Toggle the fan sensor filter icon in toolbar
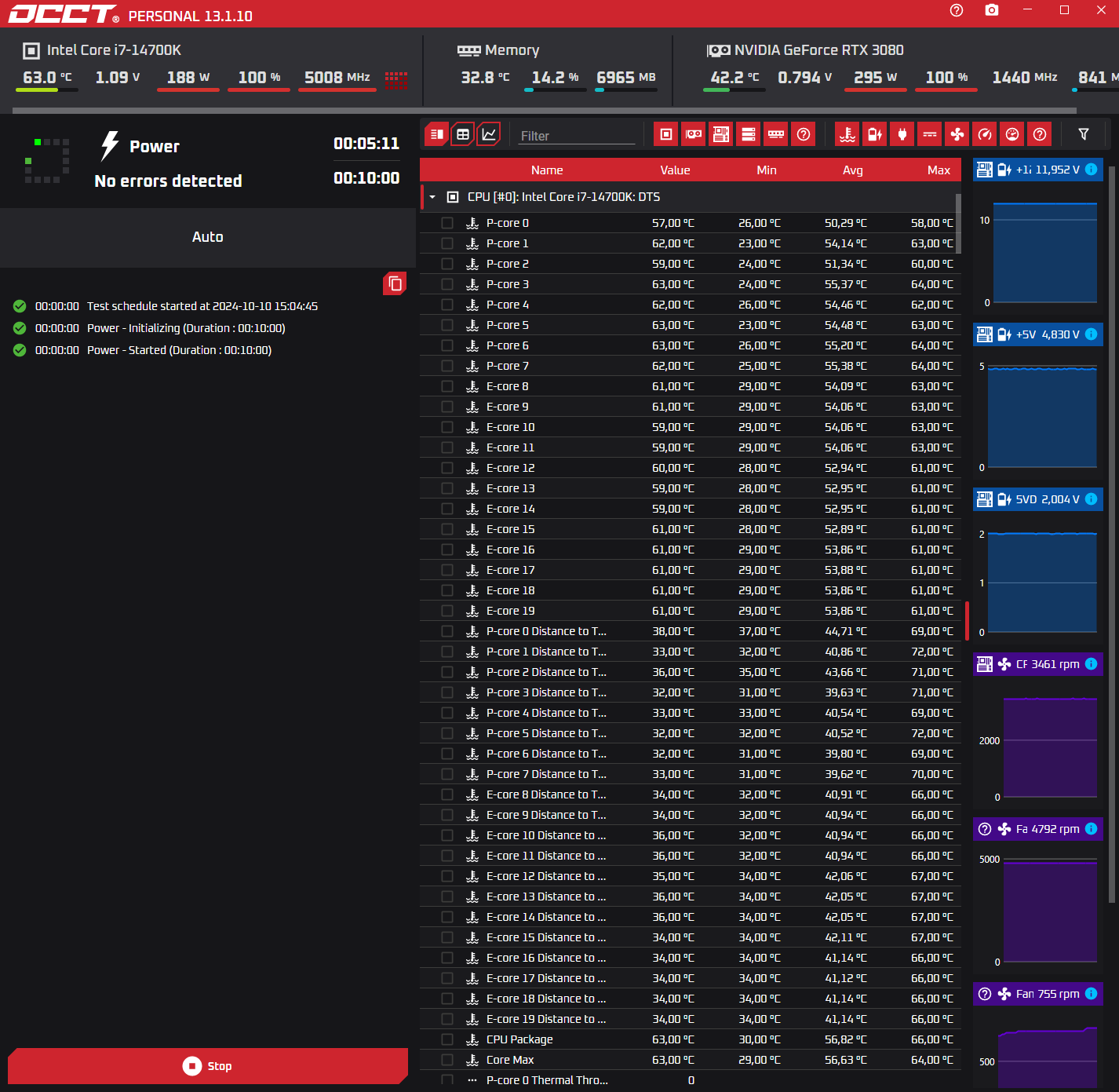 (957, 134)
